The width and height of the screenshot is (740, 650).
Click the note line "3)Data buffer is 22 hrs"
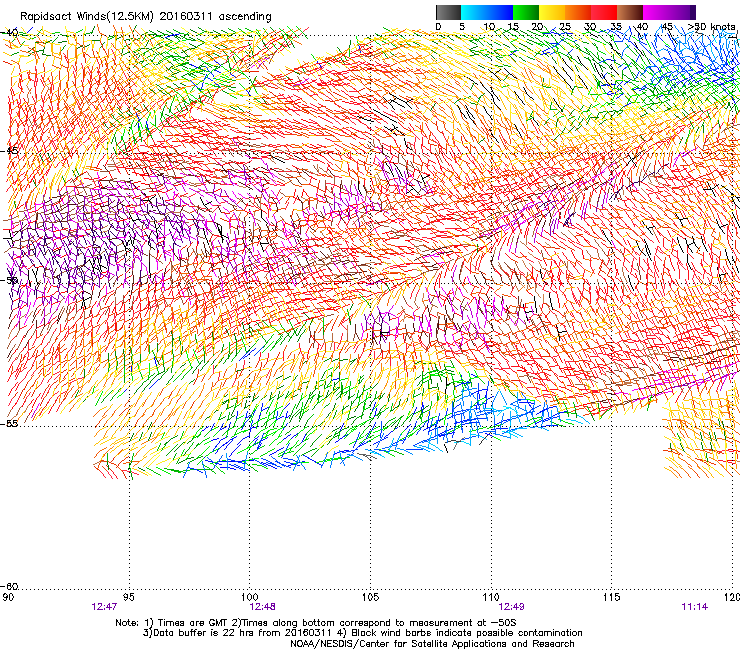pos(362,633)
